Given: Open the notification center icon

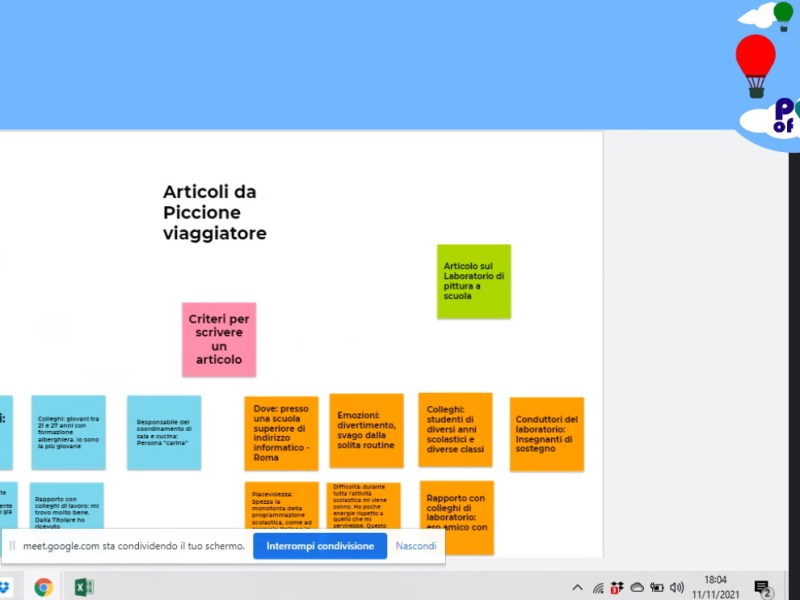Looking at the screenshot, I should pyautogui.click(x=762, y=588).
